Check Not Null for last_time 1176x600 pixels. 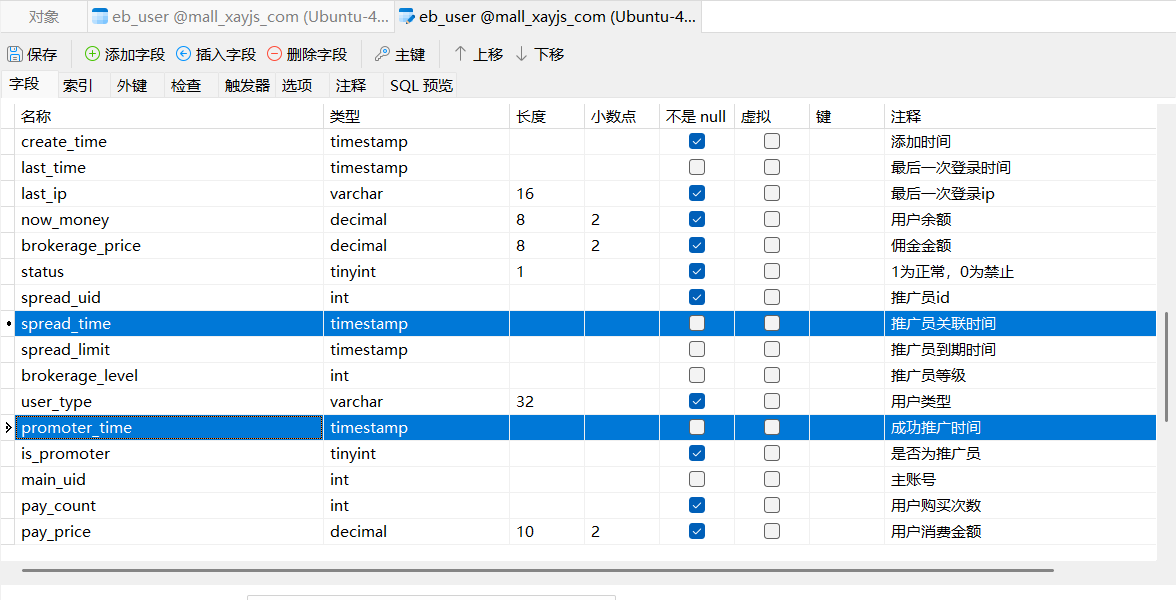coord(697,167)
